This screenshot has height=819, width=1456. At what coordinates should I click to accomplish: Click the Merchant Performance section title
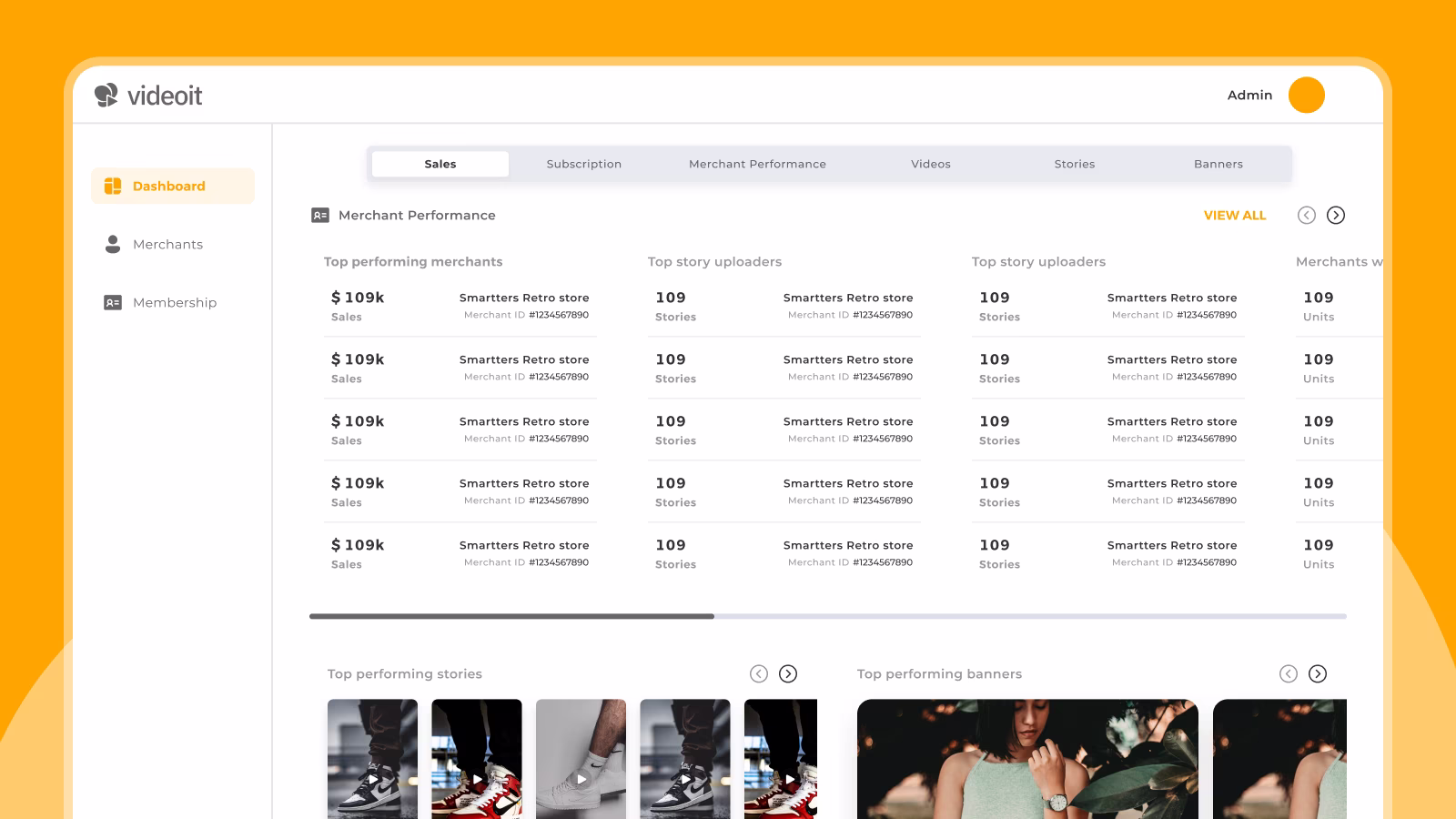417,215
